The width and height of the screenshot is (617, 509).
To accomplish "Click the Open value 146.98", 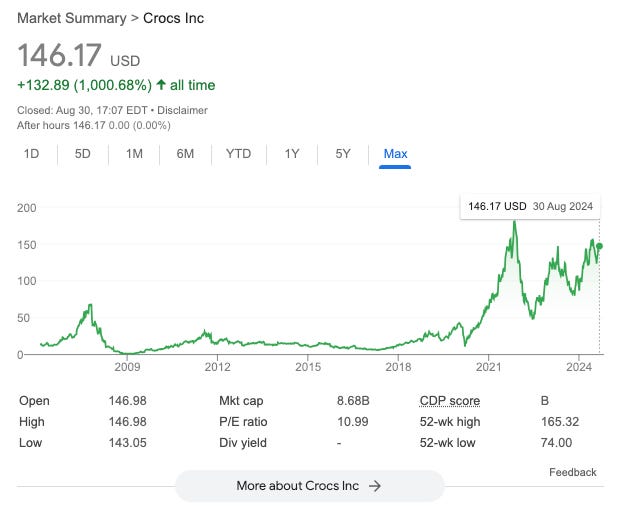I will pos(127,401).
